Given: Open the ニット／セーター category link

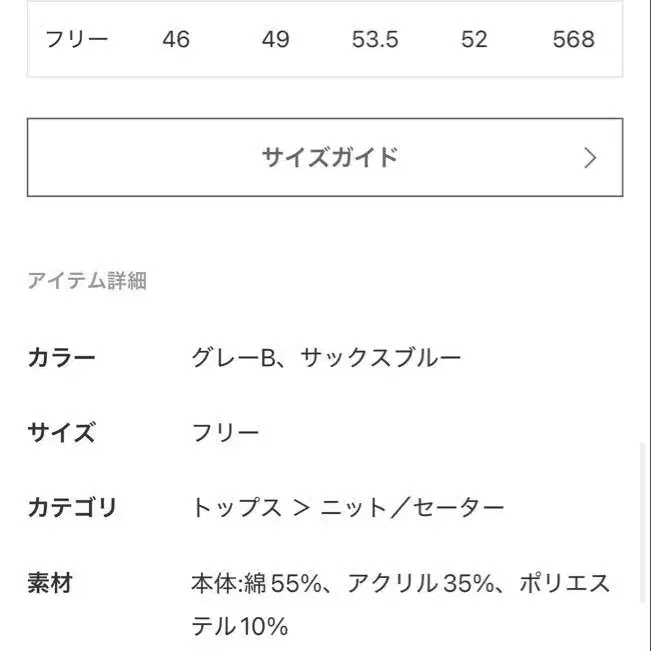Looking at the screenshot, I should (412, 508).
